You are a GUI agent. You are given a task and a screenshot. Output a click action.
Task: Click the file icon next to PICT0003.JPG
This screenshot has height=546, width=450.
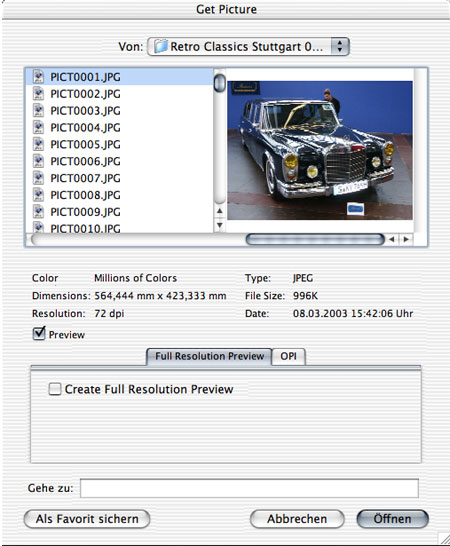click(x=38, y=110)
